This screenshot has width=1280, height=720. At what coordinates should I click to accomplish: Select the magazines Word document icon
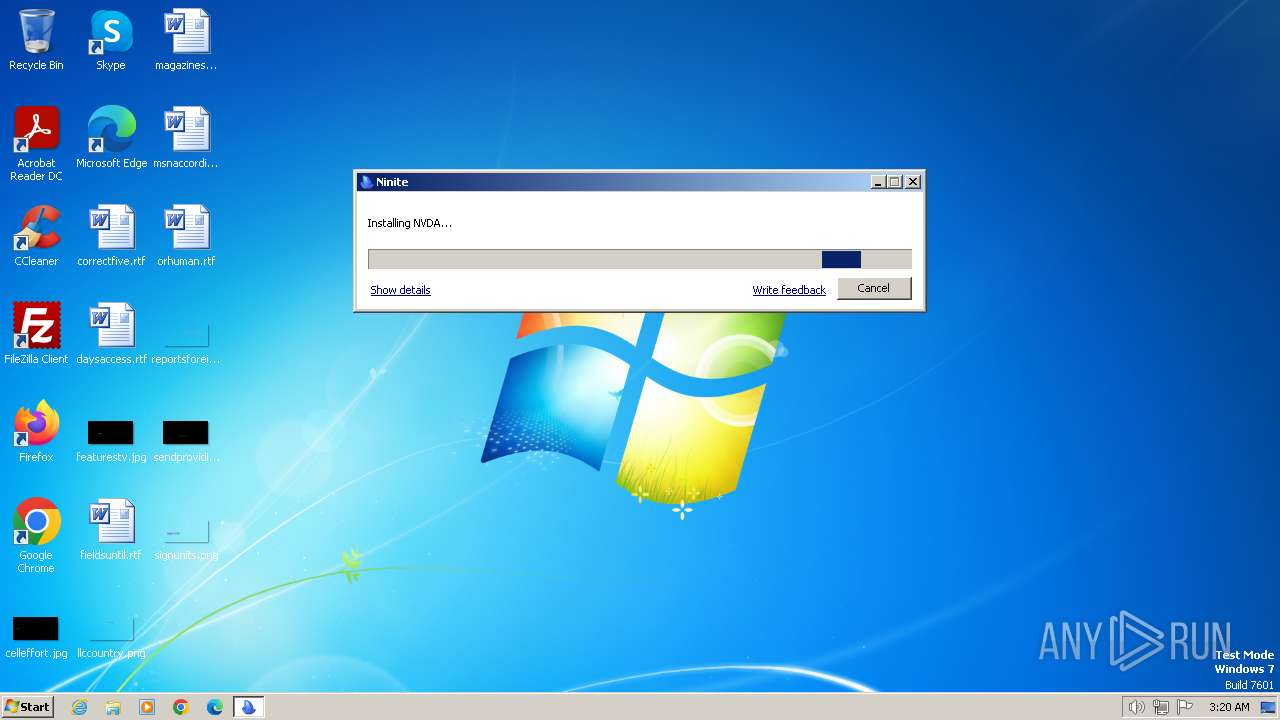[x=186, y=41]
